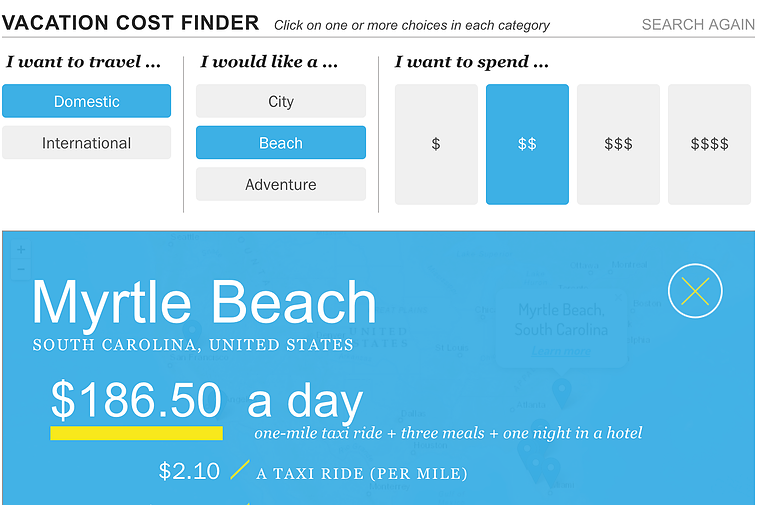Zoom out on the map
The image size is (759, 505).
21,269
